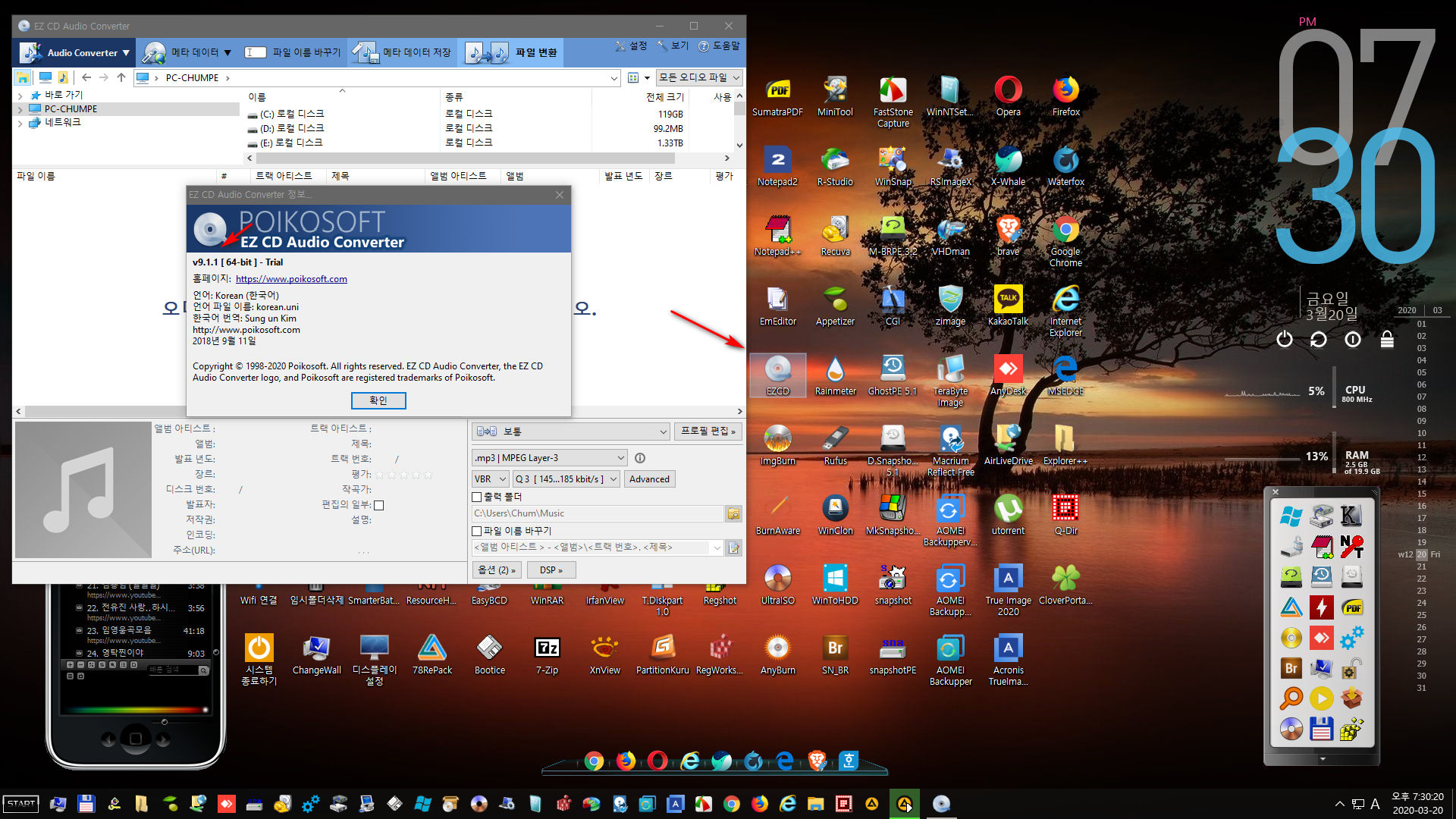Viewport: 1456px width, 819px height.
Task: Click the power button on clock widget
Action: (1284, 339)
